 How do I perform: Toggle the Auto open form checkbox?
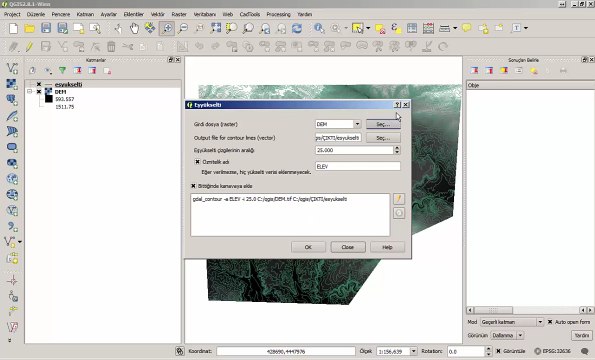point(550,322)
